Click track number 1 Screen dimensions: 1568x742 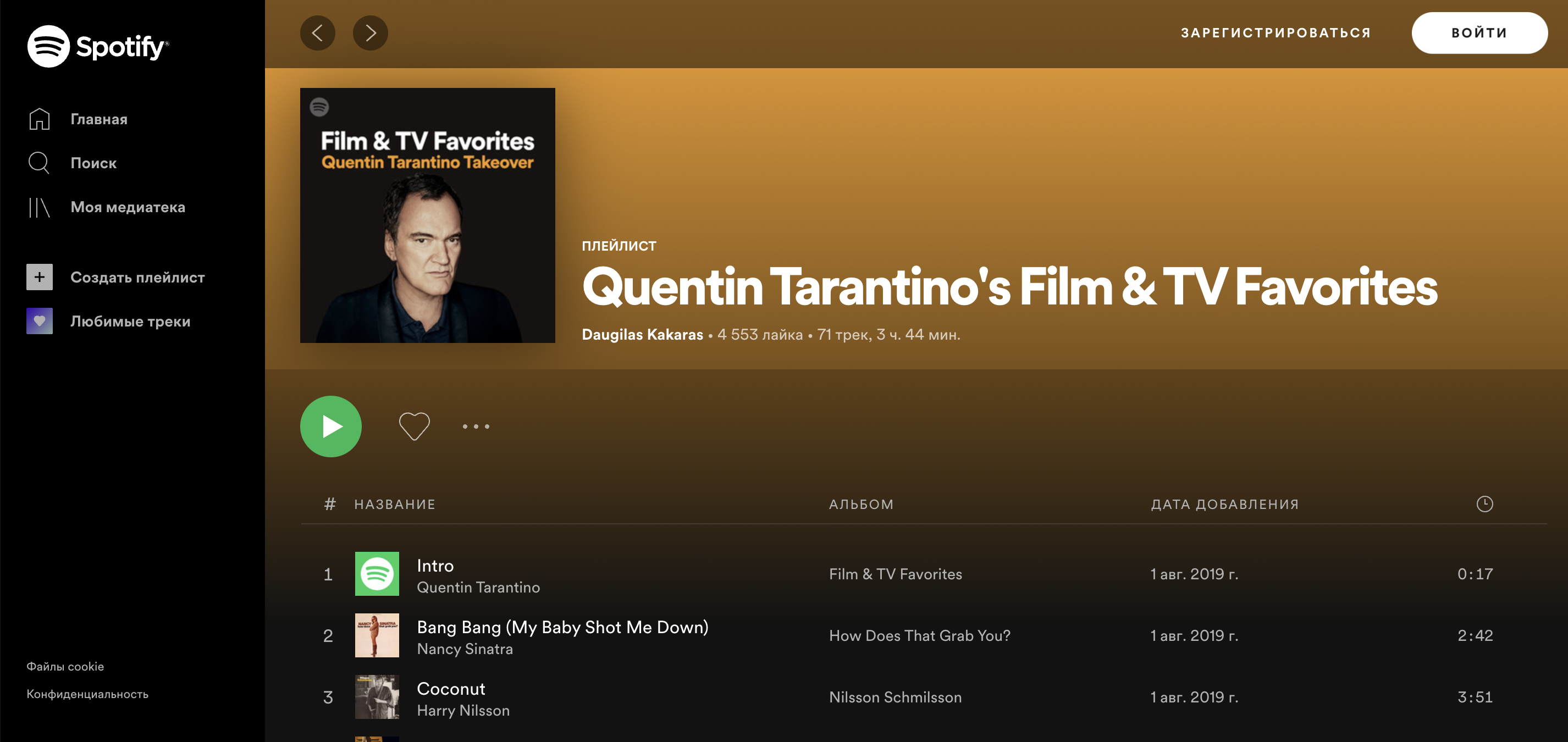point(328,574)
